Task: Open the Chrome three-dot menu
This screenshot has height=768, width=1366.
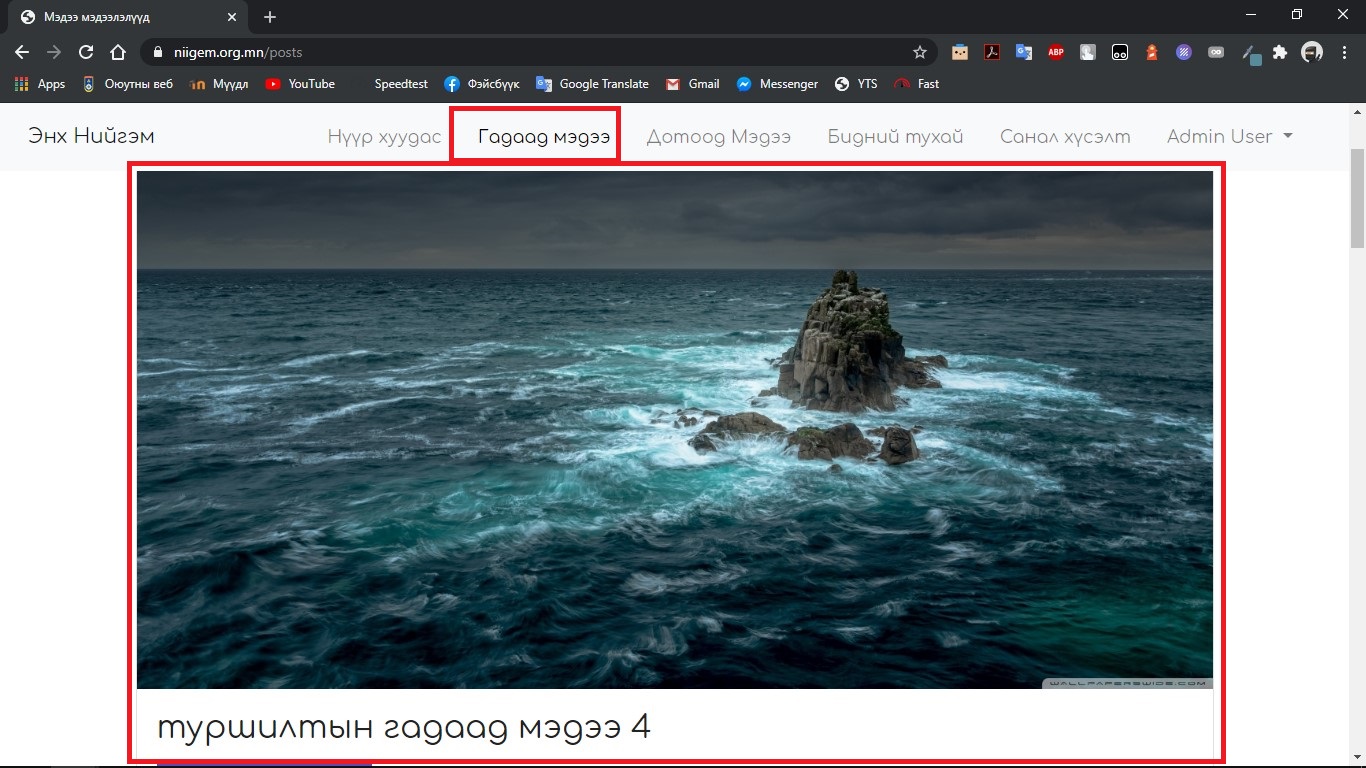Action: (1344, 52)
